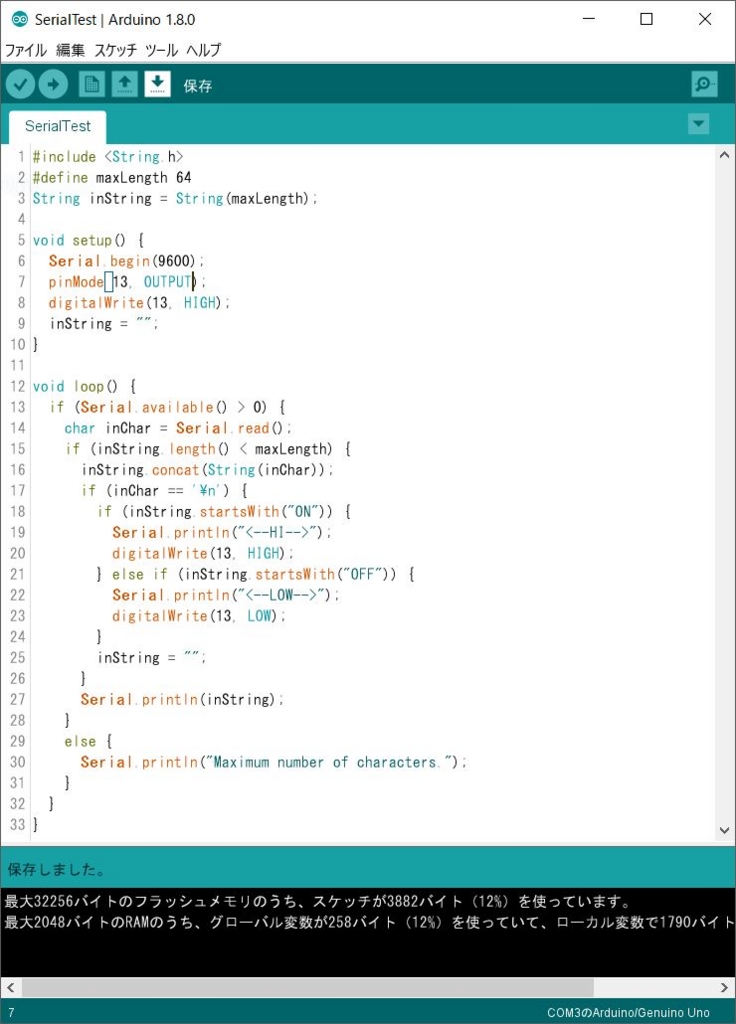Click the 'Serial.println("<--LOW-->");' line
This screenshot has height=1024, width=736.
(226, 596)
